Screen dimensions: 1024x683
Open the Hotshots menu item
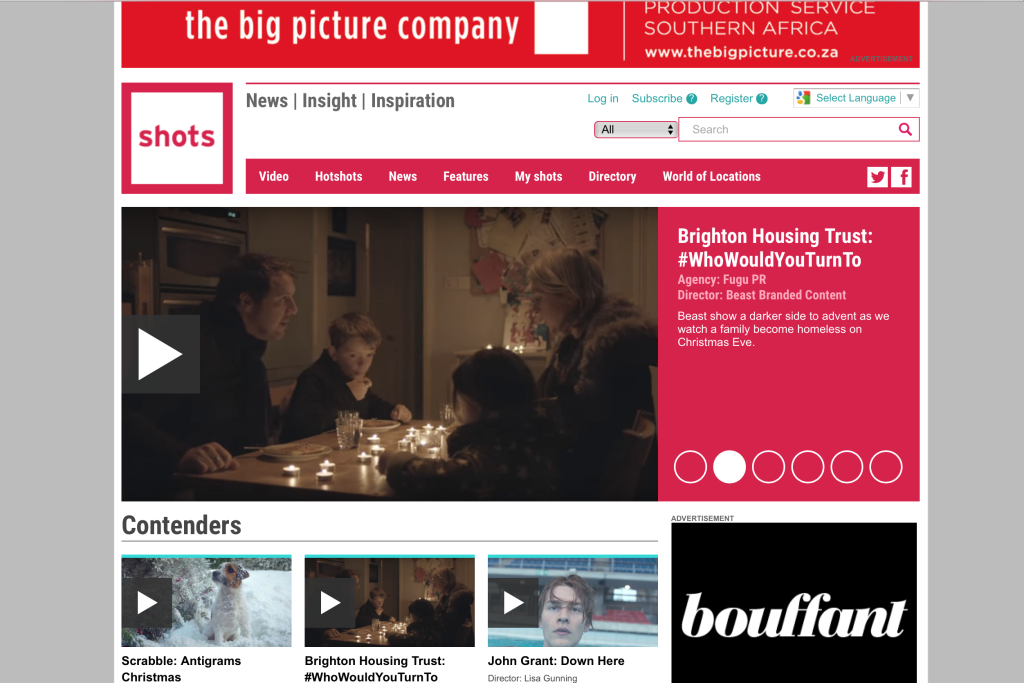338,176
